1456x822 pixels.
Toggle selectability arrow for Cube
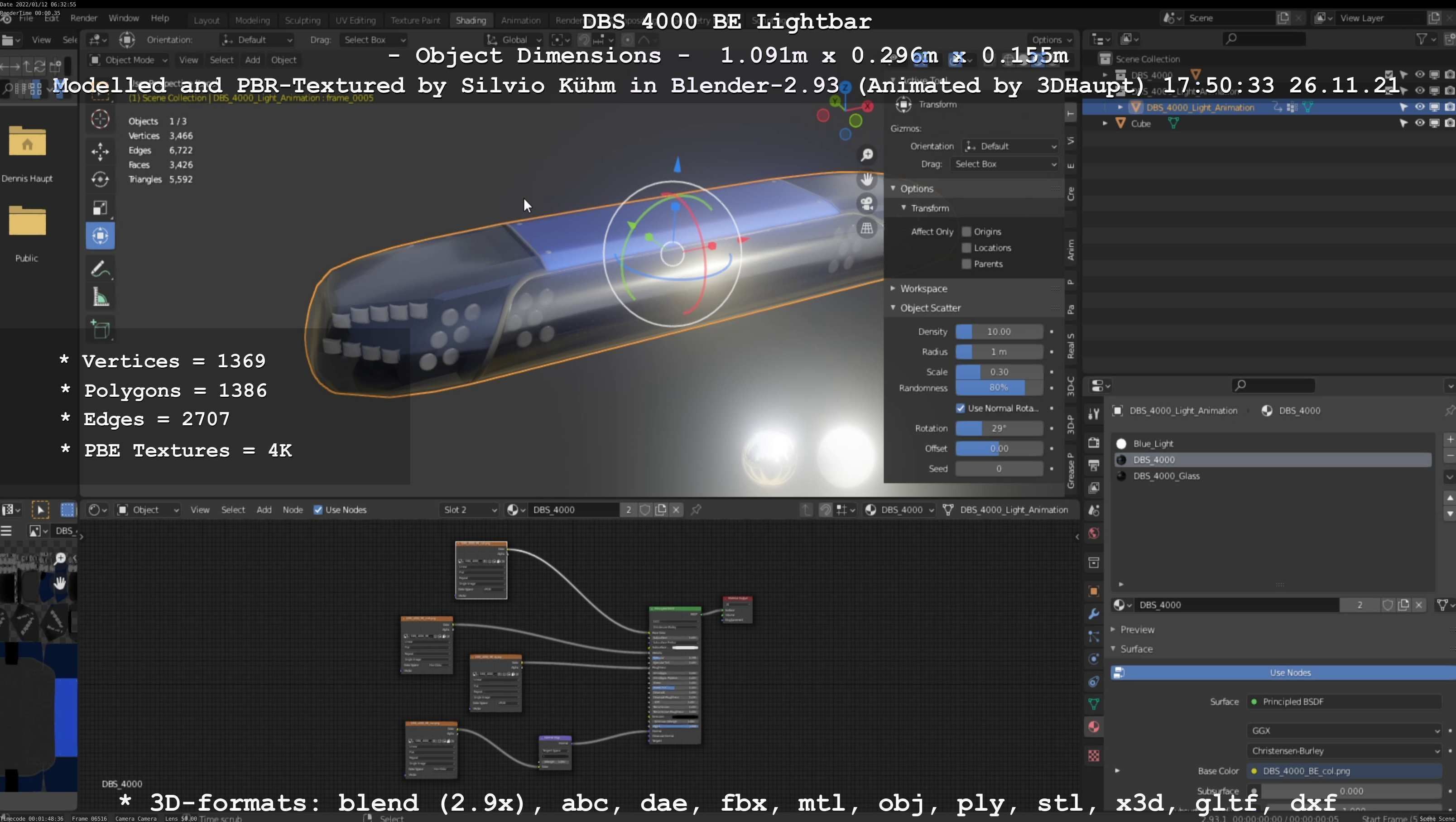1403,123
